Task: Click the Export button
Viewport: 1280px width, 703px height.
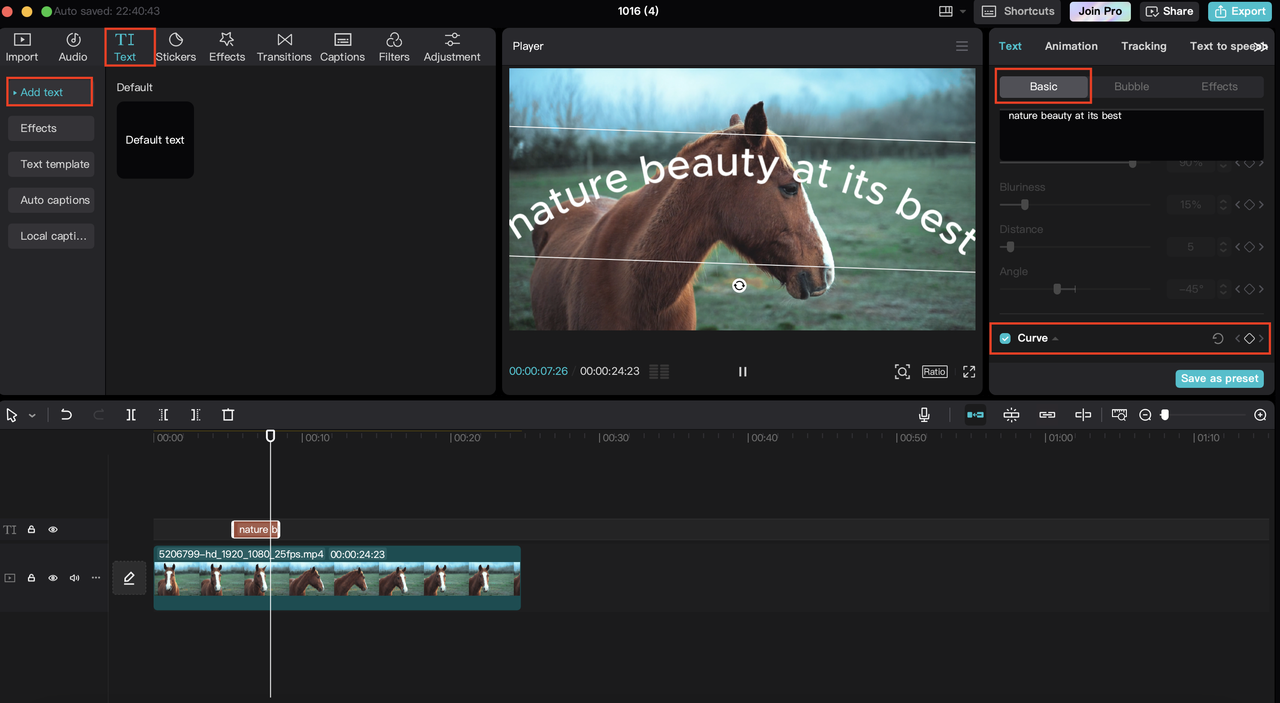Action: click(1240, 11)
